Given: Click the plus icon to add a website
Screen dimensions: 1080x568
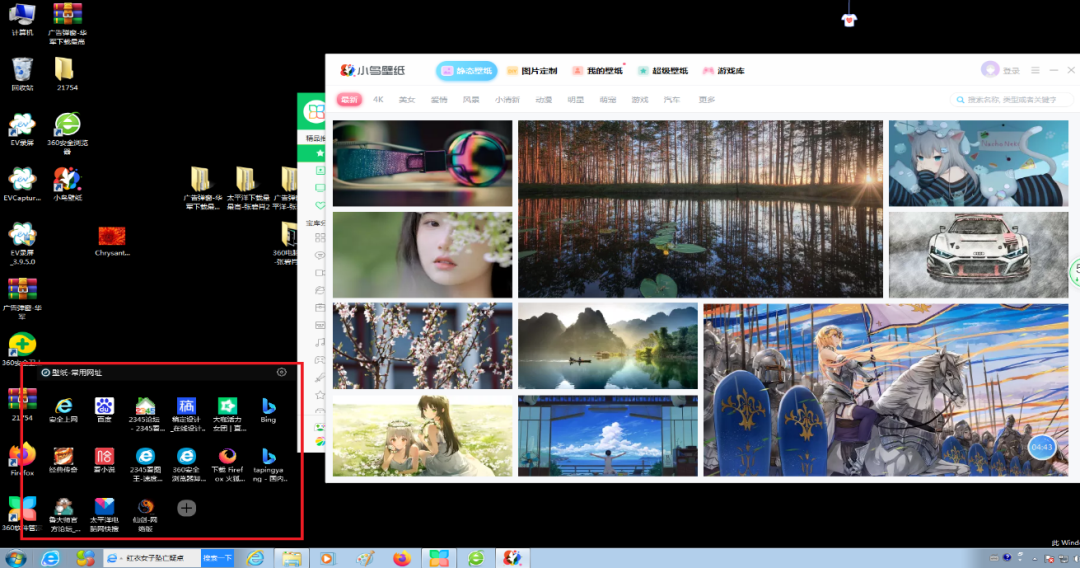Looking at the screenshot, I should 186,508.
